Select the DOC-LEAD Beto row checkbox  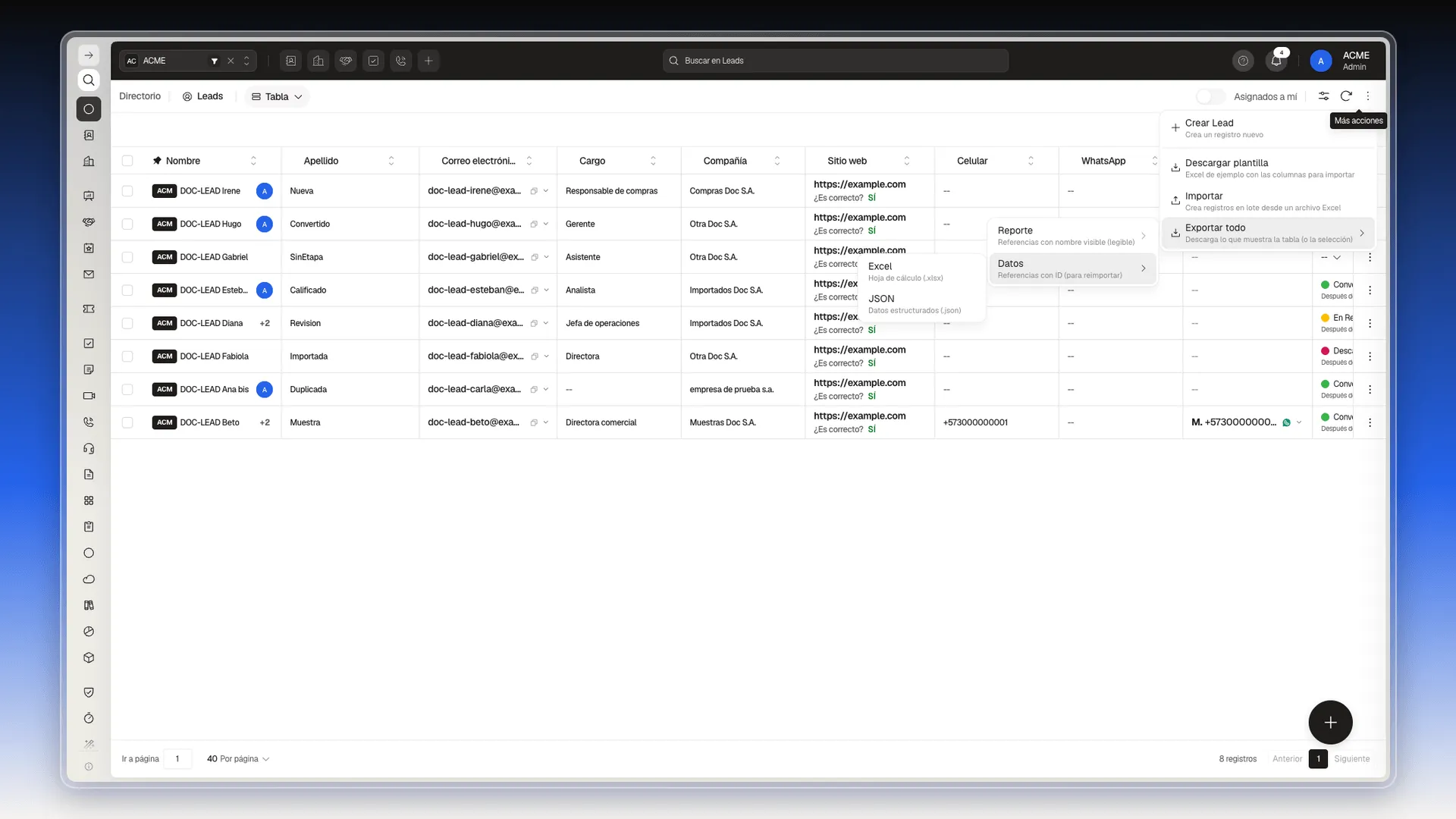(x=127, y=422)
